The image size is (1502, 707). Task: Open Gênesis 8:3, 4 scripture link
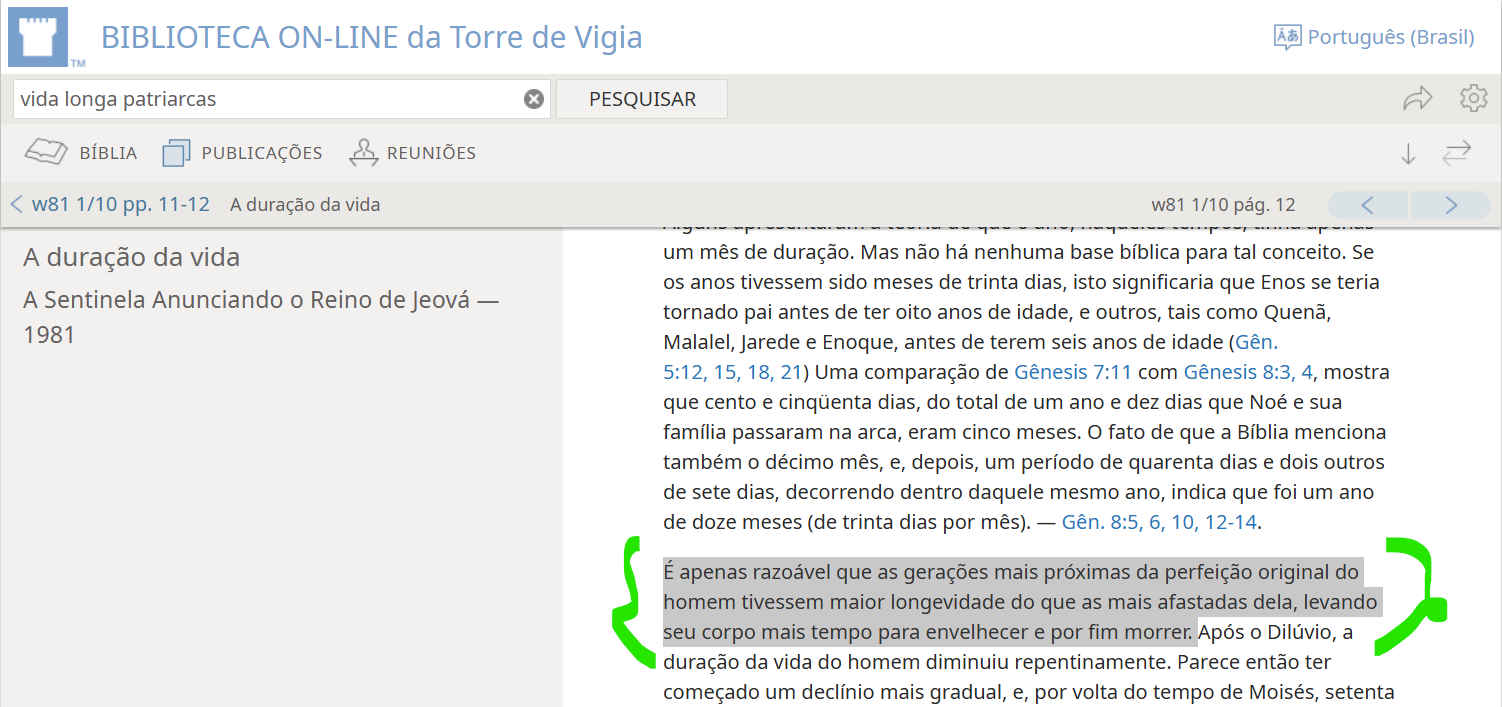1248,372
